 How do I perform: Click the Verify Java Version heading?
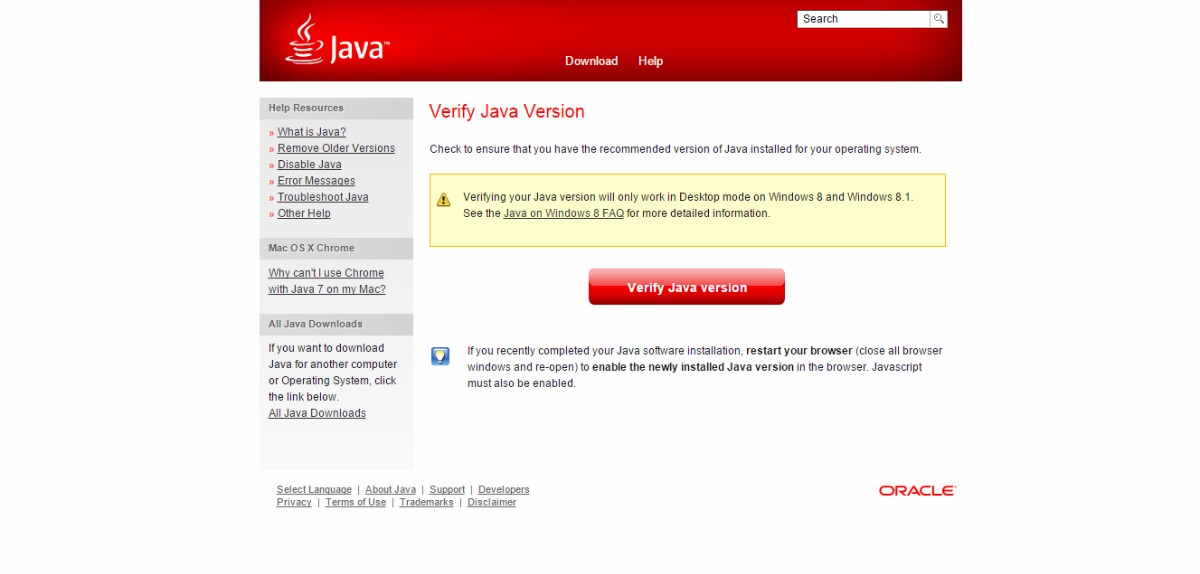coord(507,111)
